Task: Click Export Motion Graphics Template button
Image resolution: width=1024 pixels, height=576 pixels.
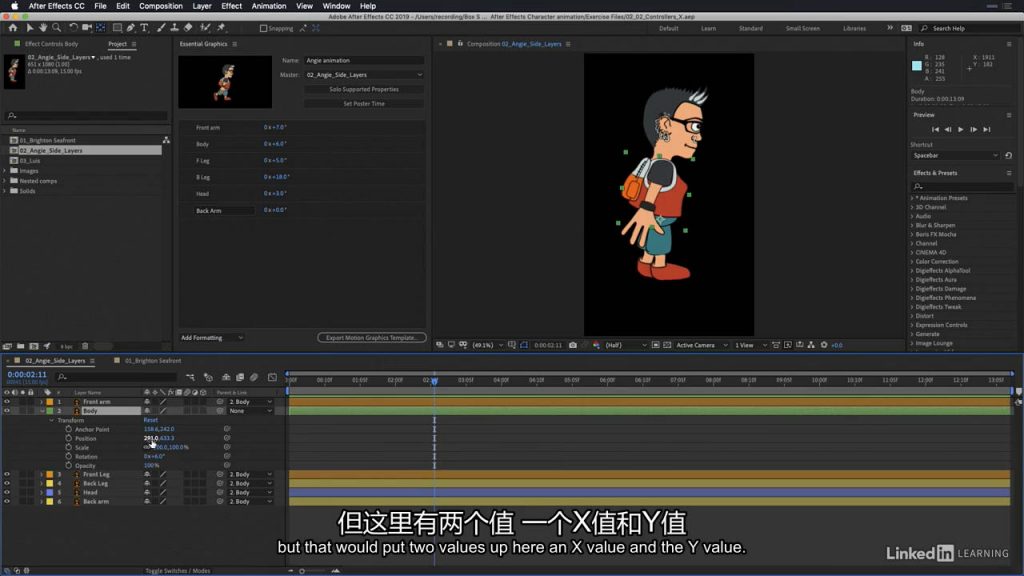Action: (372, 338)
